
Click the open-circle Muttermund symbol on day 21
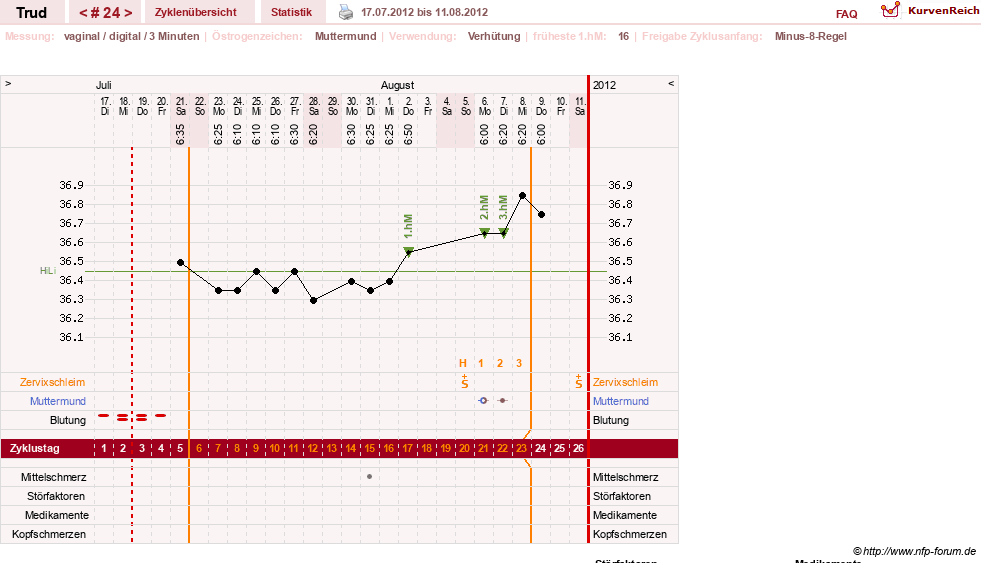(x=483, y=400)
